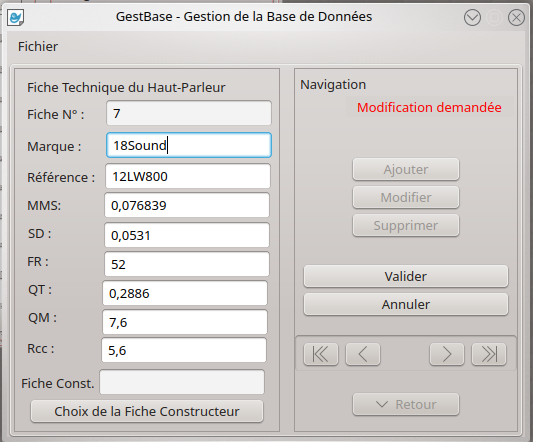Image resolution: width=533 pixels, height=442 pixels.
Task: Close the GestBase window
Action: tap(516, 17)
